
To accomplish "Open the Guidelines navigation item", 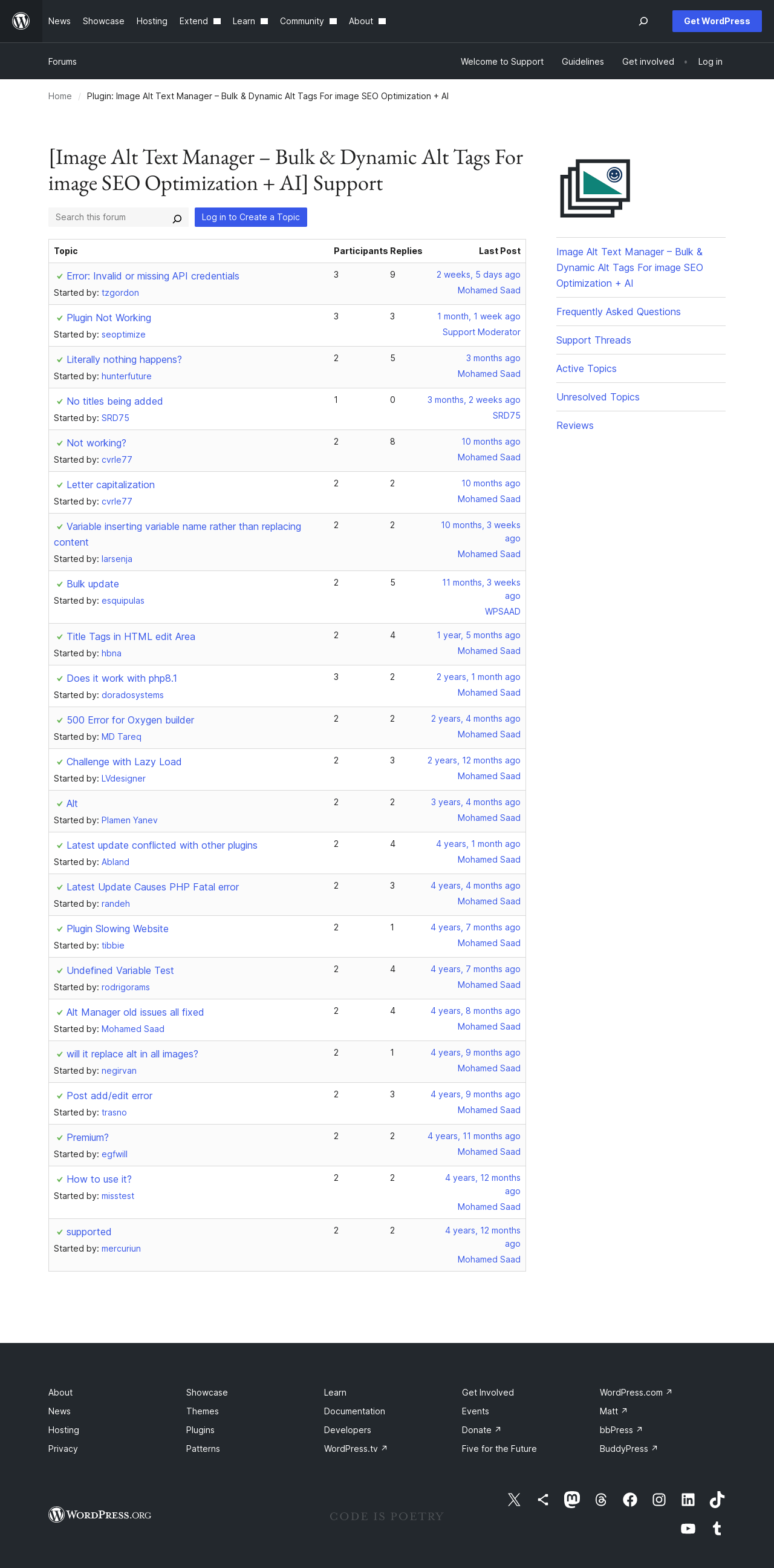I will (x=582, y=62).
